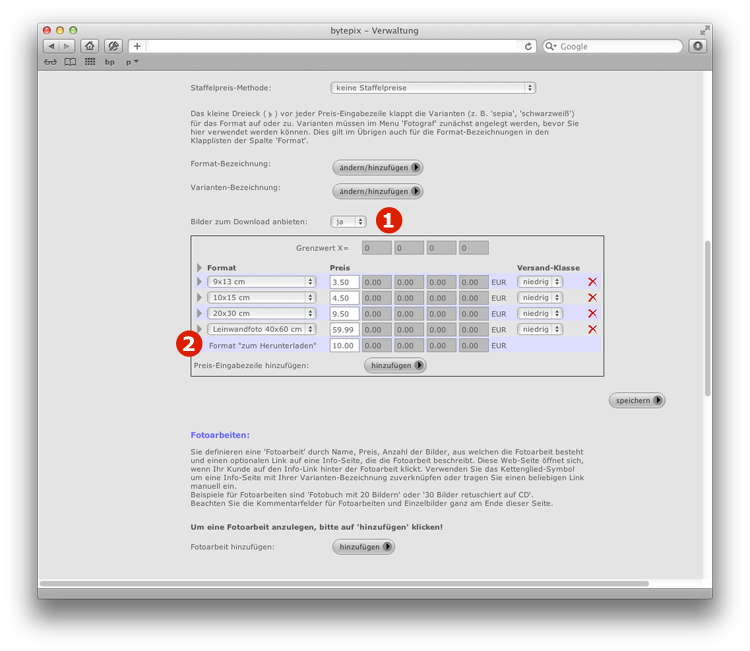The height and width of the screenshot is (651, 750).
Task: Click the magnifier in the Google search field
Action: tap(550, 46)
